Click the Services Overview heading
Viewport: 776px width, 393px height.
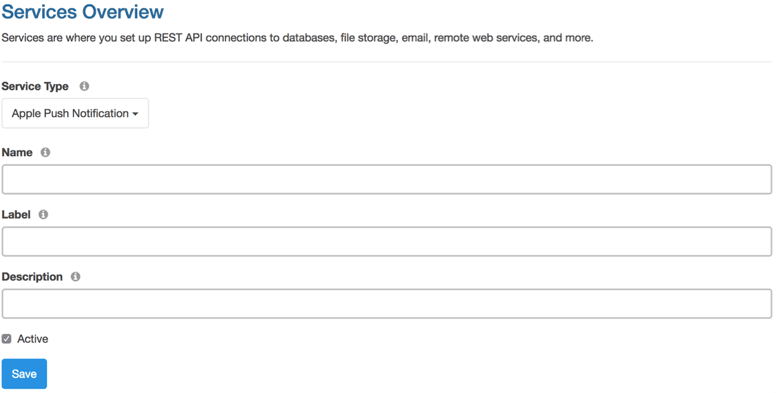(x=83, y=11)
